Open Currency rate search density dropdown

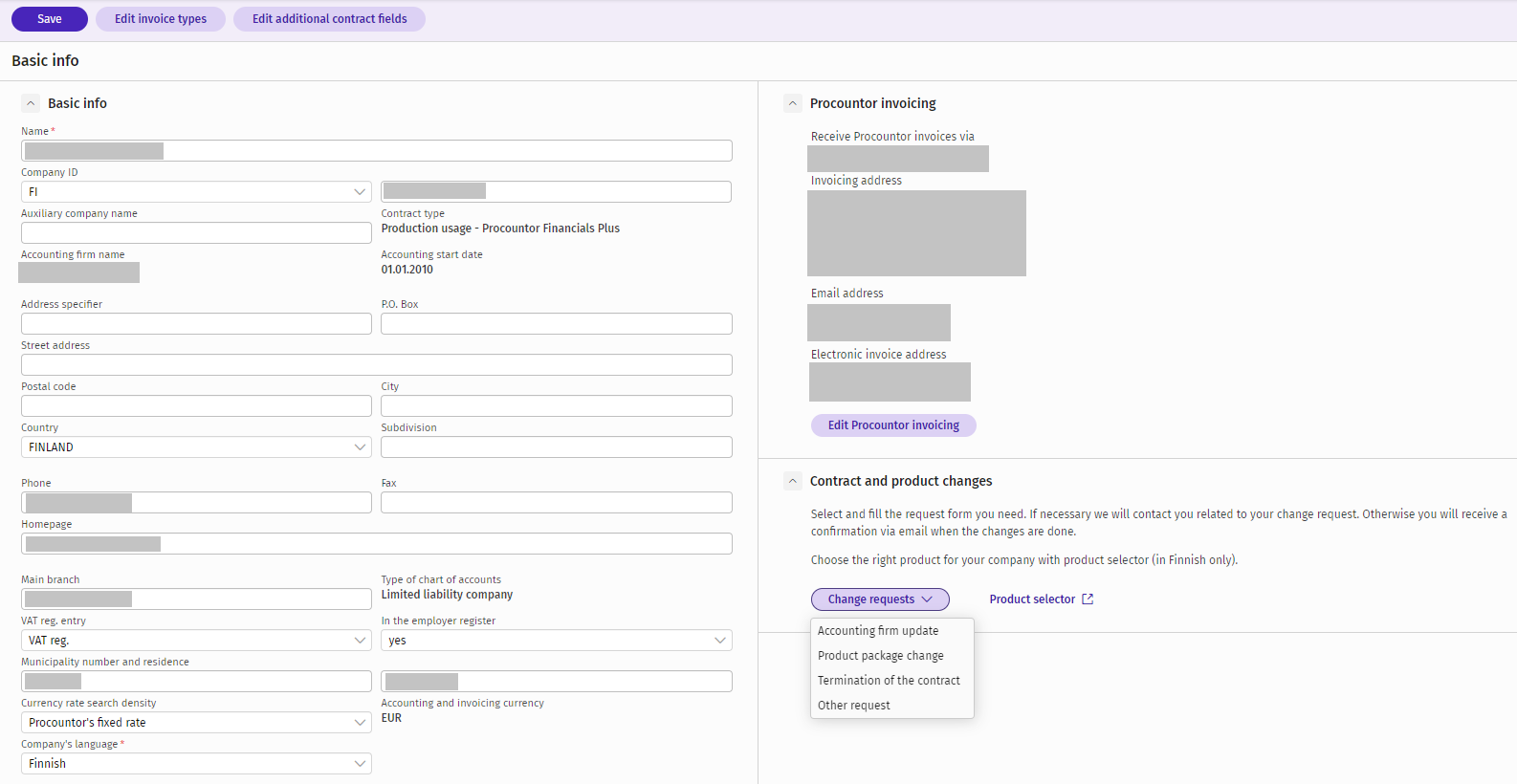196,723
